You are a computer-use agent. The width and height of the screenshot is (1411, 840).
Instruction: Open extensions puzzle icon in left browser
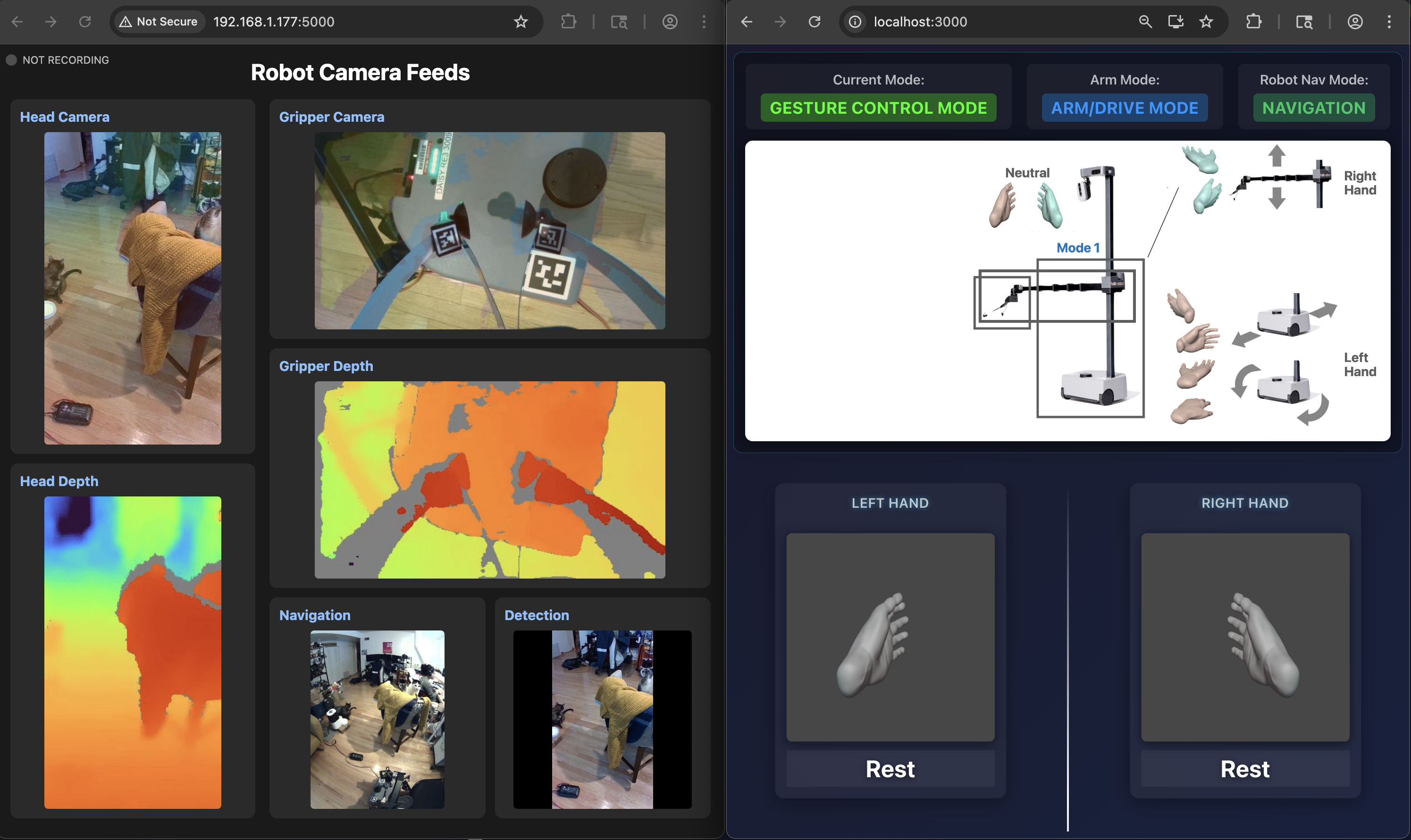pos(568,22)
